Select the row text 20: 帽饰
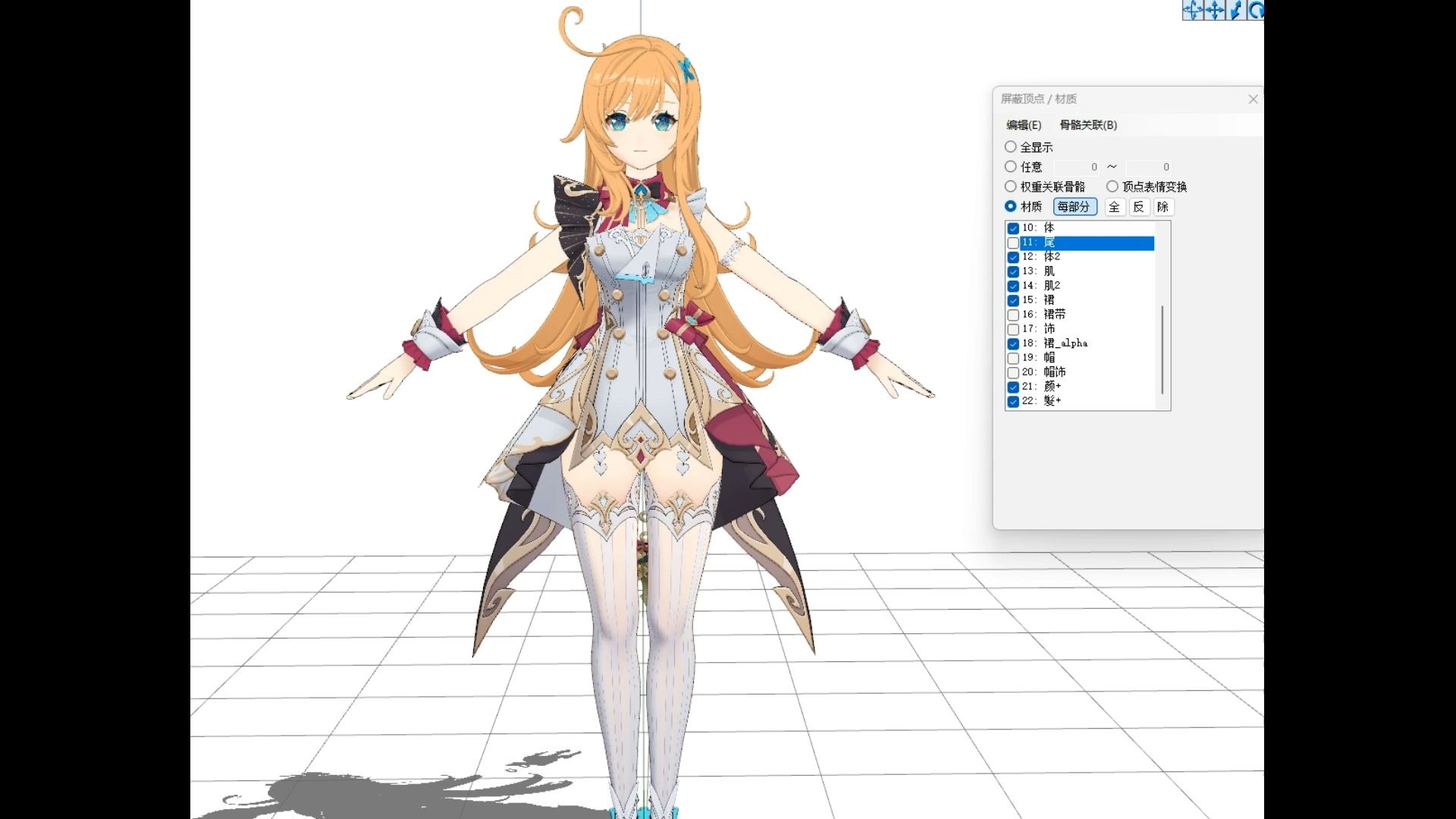Viewport: 1456px width, 819px height. pyautogui.click(x=1043, y=372)
